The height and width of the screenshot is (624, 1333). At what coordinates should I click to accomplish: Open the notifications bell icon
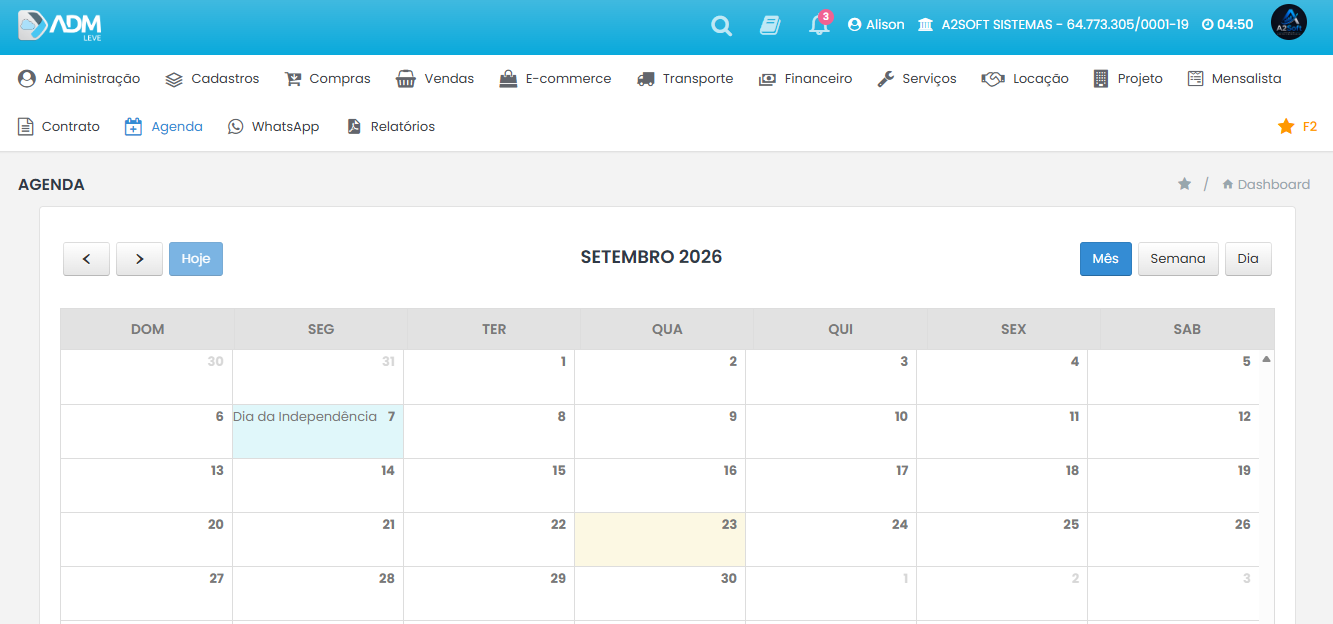[x=819, y=25]
